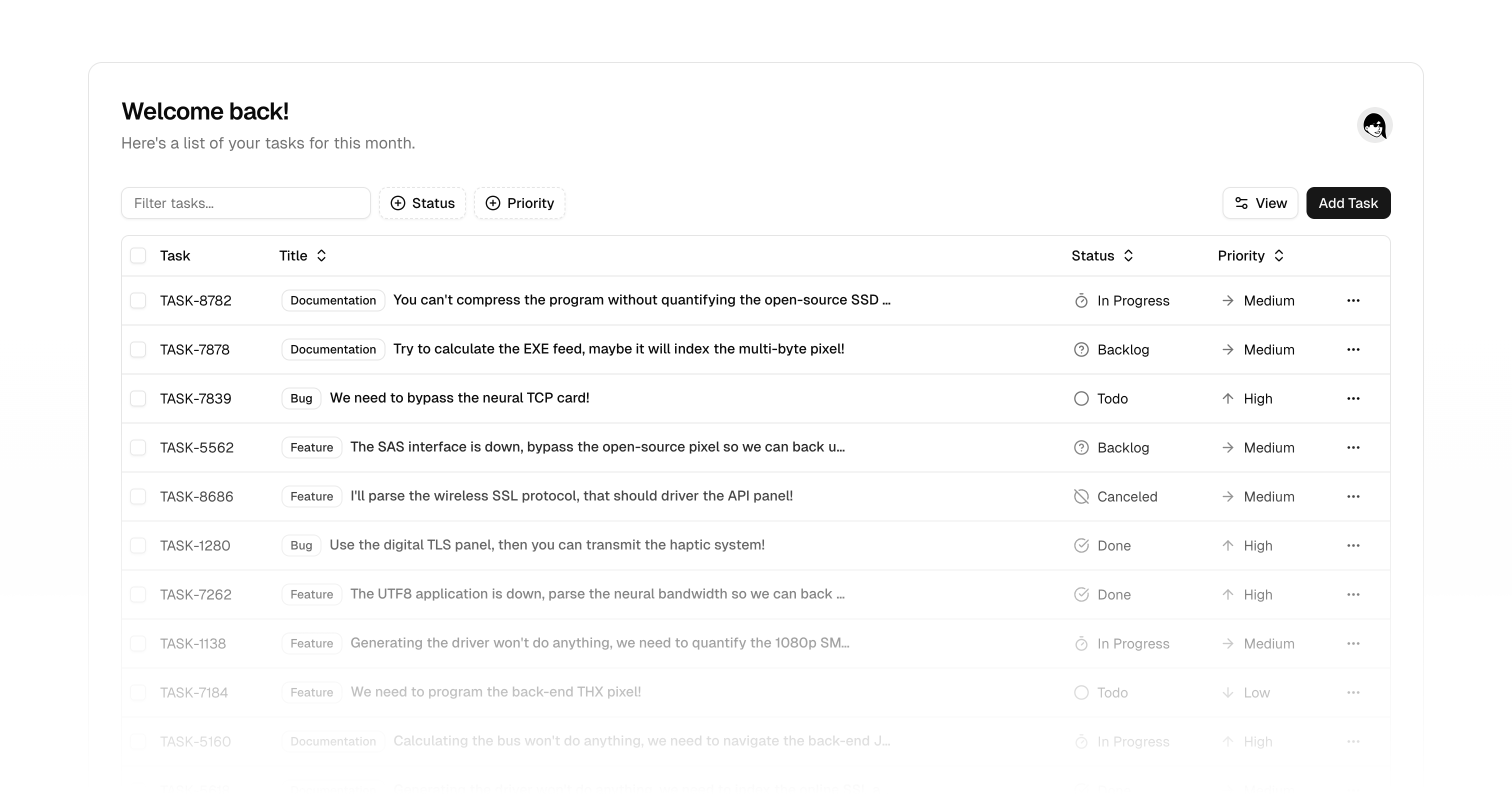Expand the Status filter dropdown
Screen dimensions: 1512x794
(x=422, y=203)
